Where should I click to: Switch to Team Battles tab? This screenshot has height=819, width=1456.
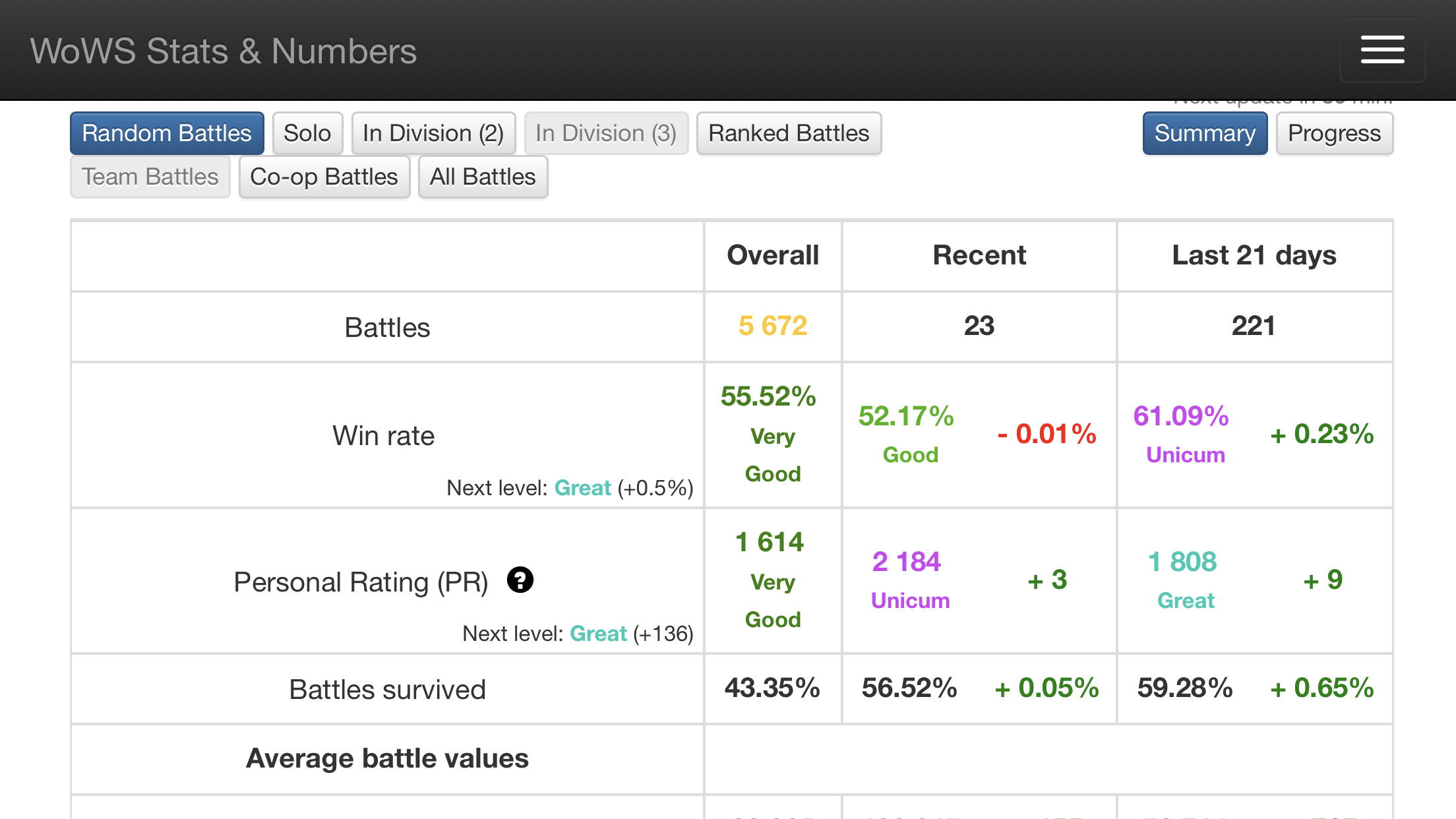(150, 177)
